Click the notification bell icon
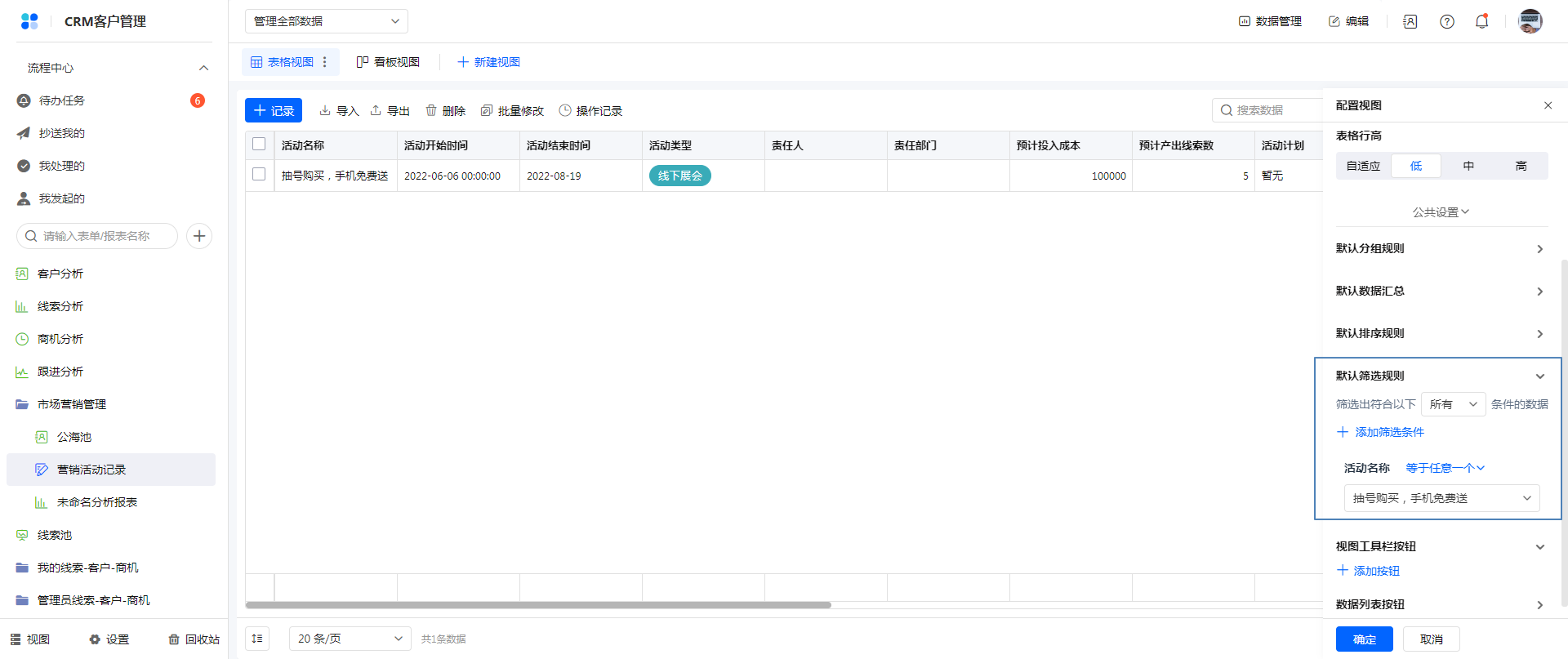Screen dimensions: 1568x659 point(1481,22)
